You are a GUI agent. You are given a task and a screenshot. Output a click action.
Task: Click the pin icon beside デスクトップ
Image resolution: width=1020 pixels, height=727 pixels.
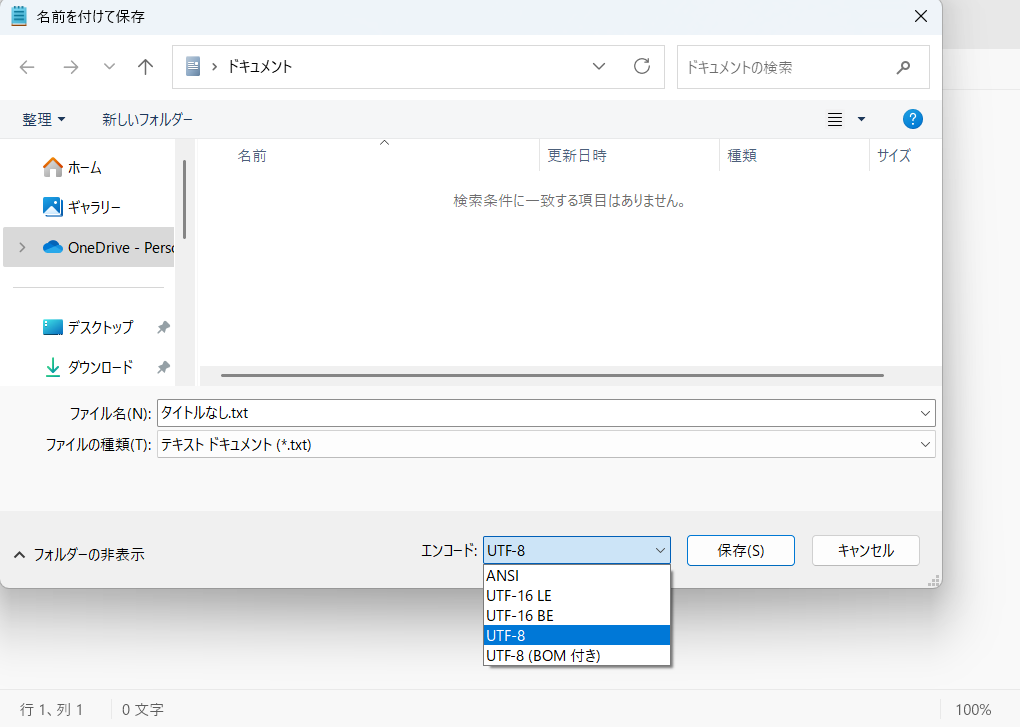pyautogui.click(x=163, y=327)
